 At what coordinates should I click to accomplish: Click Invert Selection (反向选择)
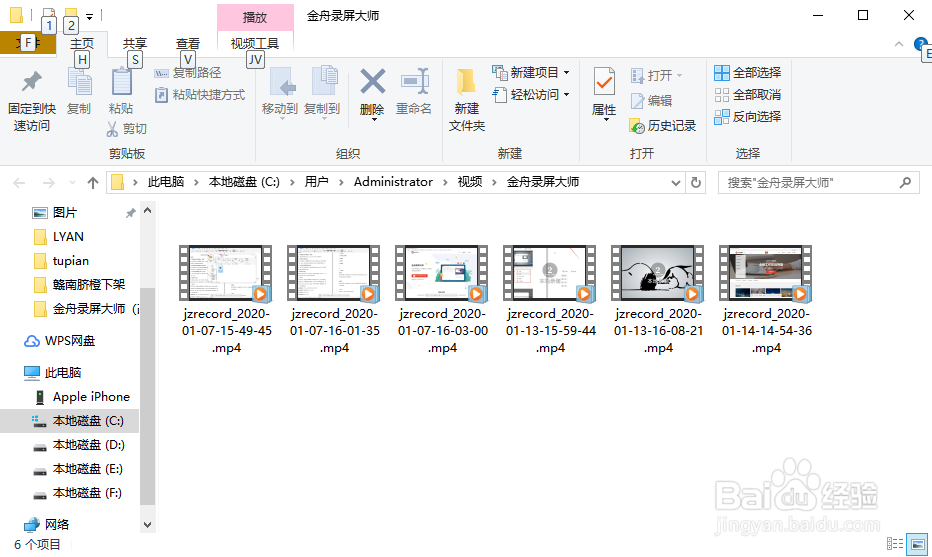[x=747, y=117]
